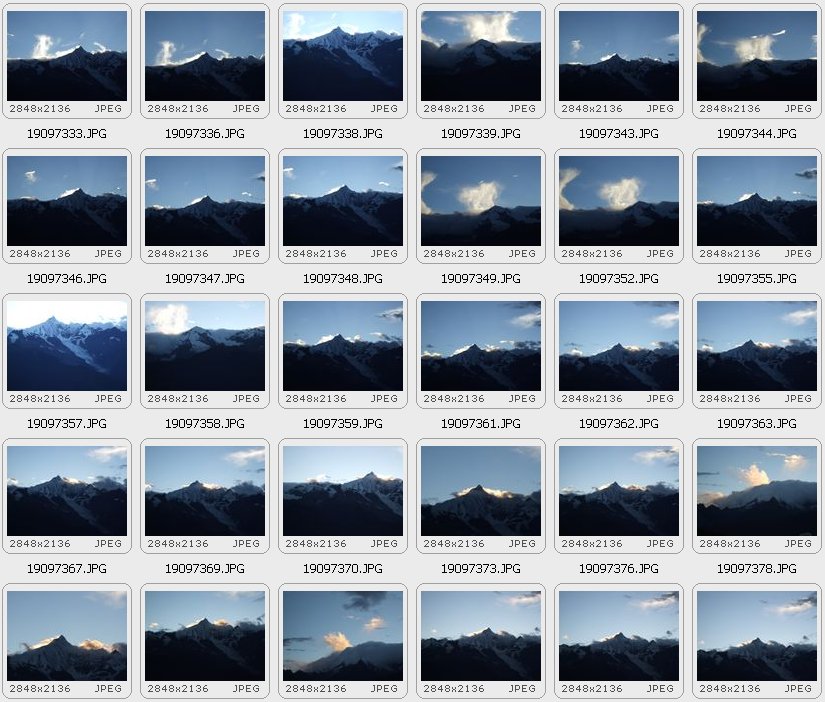Click the file name label 19097361.JPG
Viewport: 825px width, 702px height.
coord(481,424)
